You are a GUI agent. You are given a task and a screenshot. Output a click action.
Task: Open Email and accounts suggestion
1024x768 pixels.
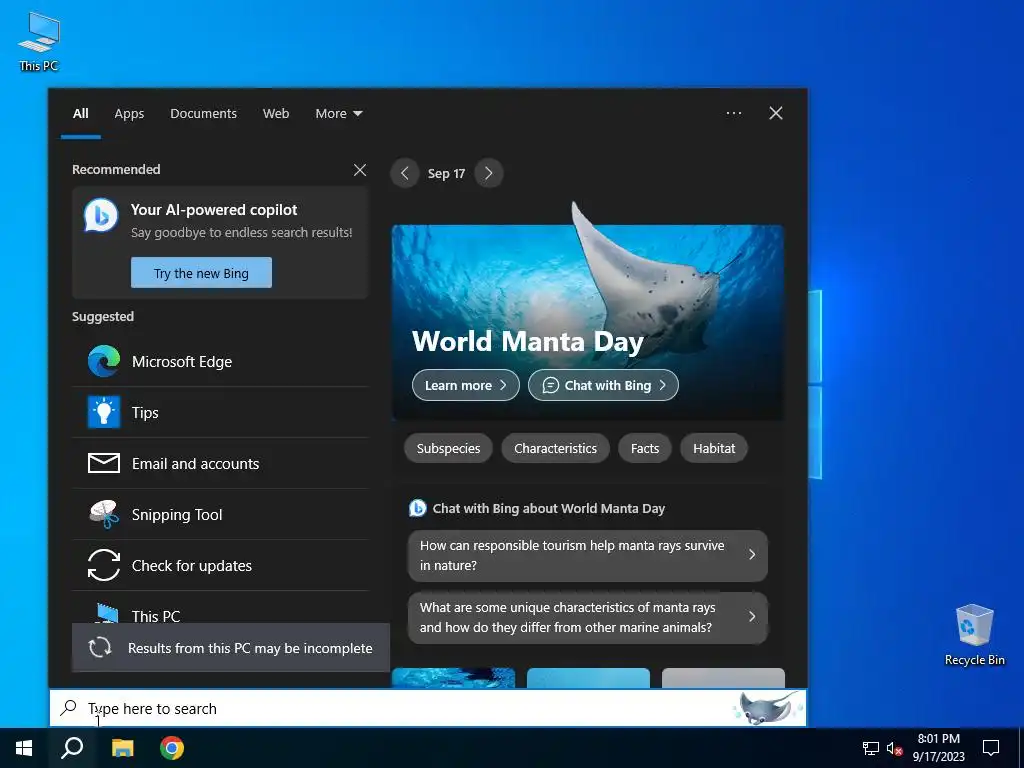220,463
